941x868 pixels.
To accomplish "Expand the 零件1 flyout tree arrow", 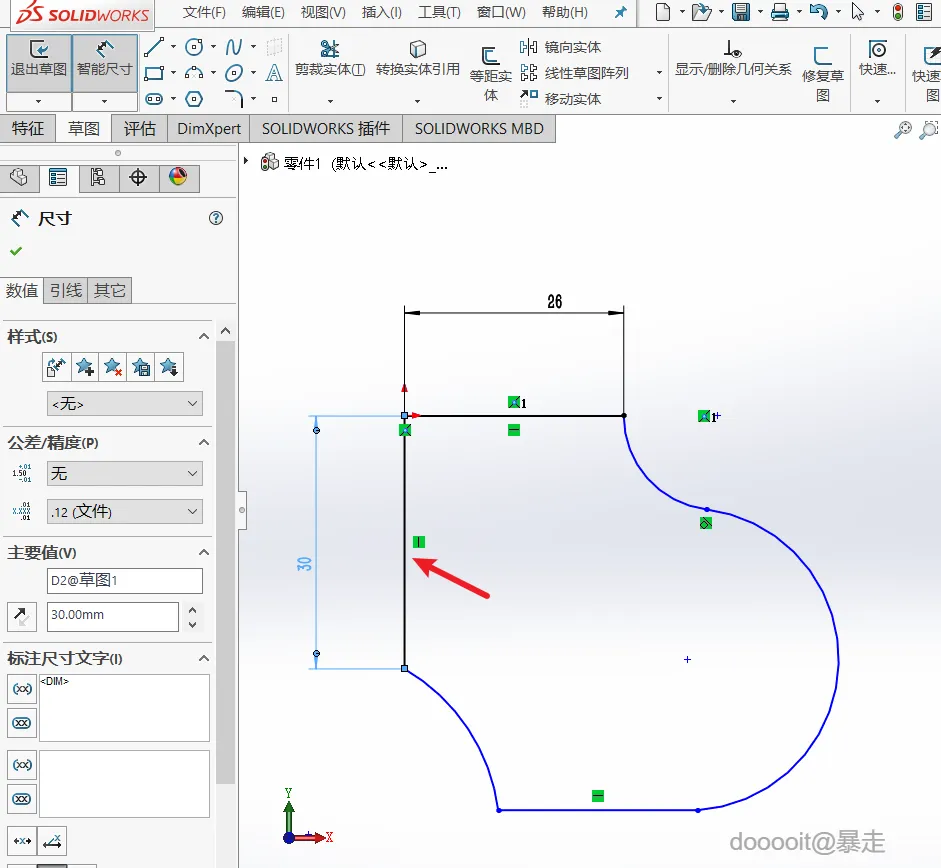I will coord(246,161).
